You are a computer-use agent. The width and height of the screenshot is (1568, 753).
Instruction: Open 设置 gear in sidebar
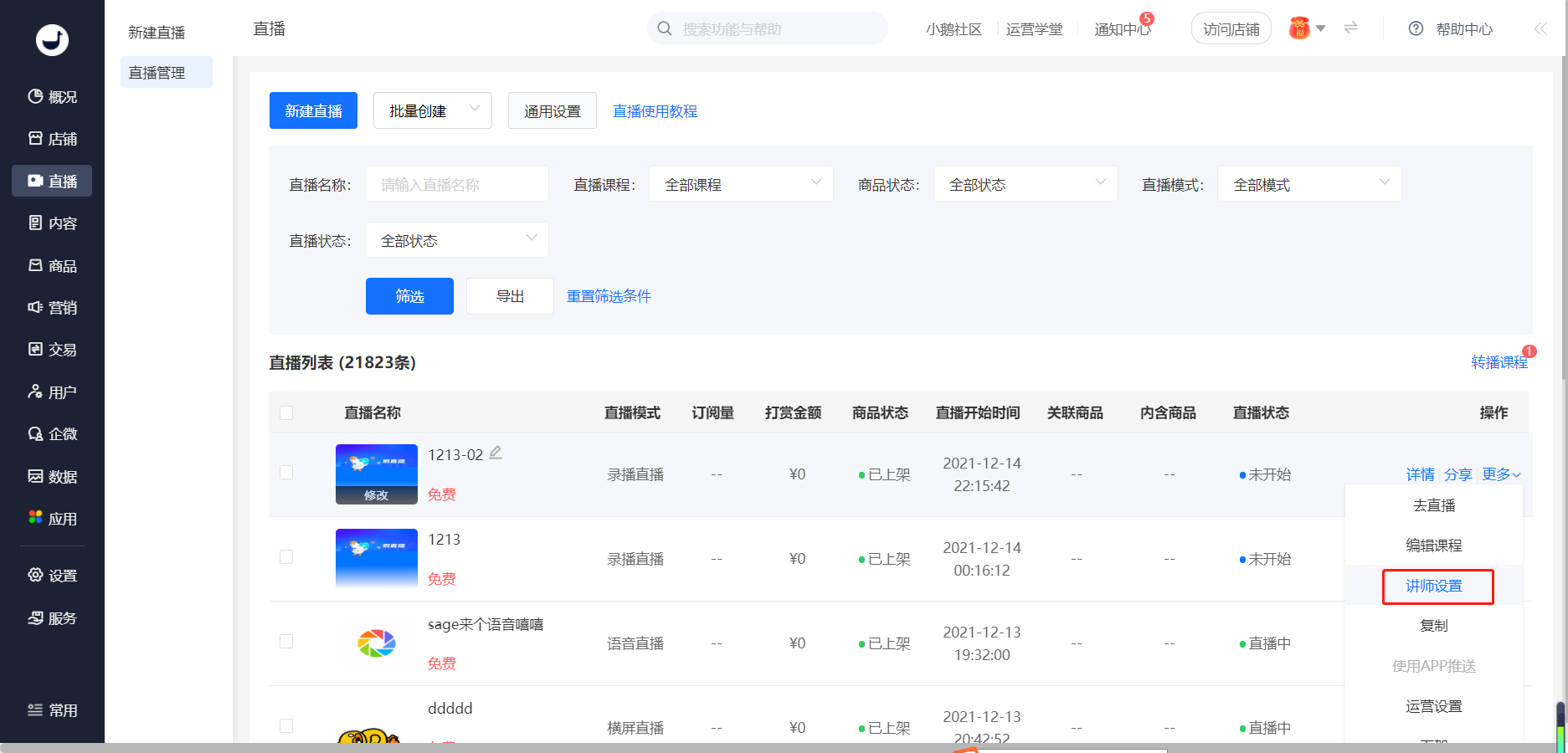pos(52,575)
